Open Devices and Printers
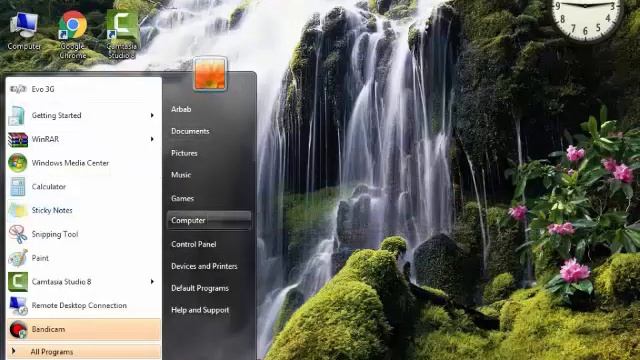This screenshot has width=640, height=360. pyautogui.click(x=204, y=266)
